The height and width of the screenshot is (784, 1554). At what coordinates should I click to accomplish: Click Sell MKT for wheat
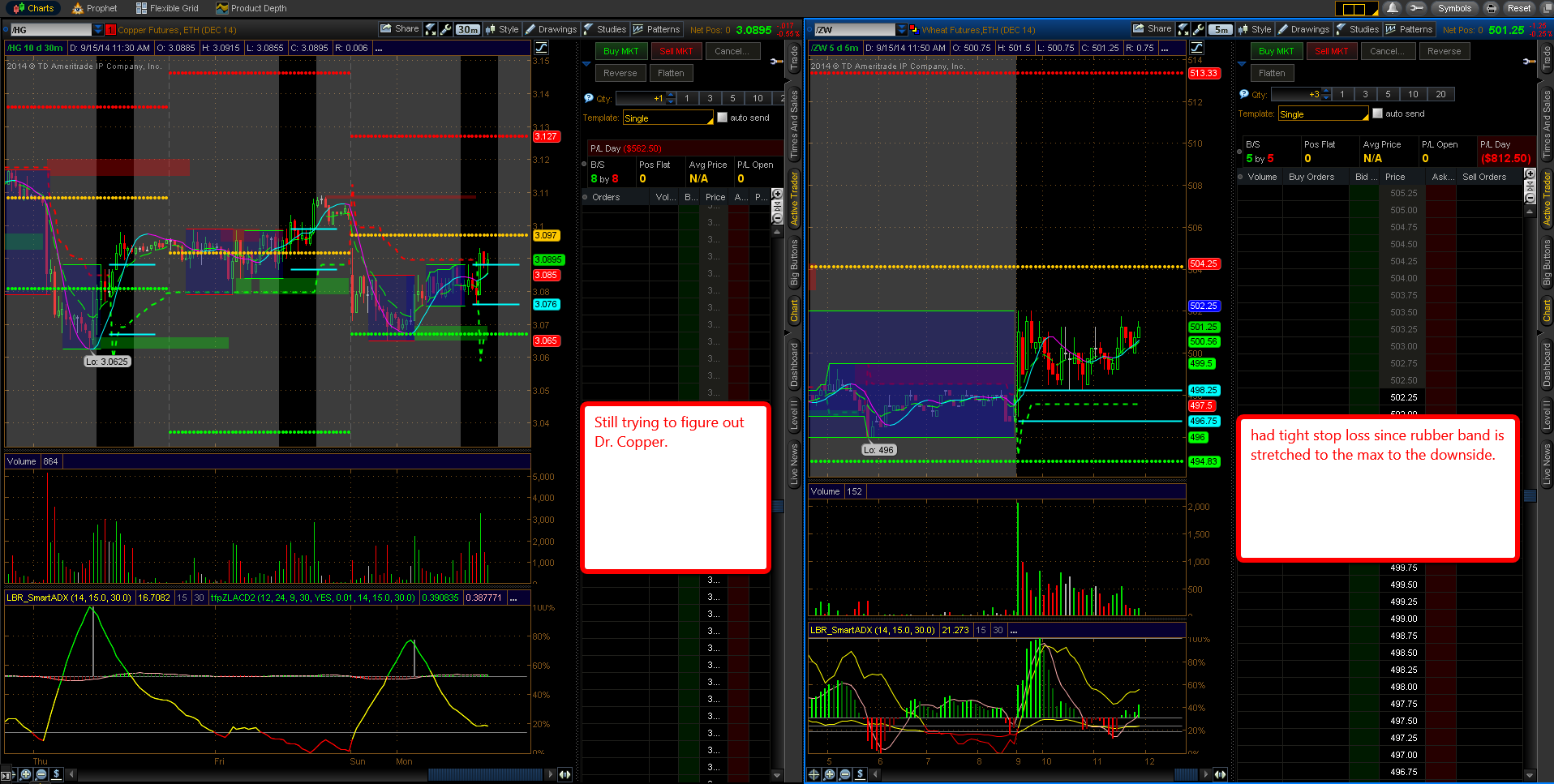[1332, 51]
